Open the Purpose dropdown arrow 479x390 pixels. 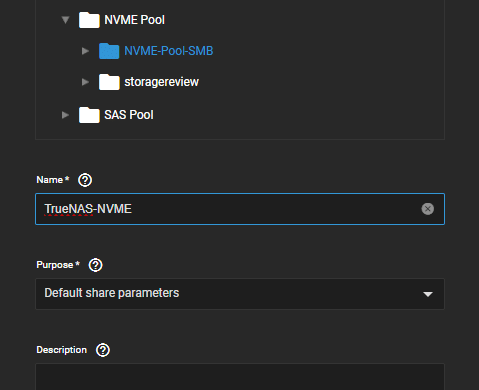(x=428, y=294)
